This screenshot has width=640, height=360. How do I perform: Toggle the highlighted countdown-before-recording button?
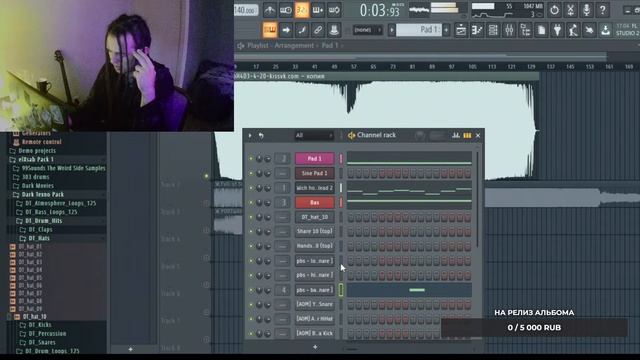pos(302,10)
